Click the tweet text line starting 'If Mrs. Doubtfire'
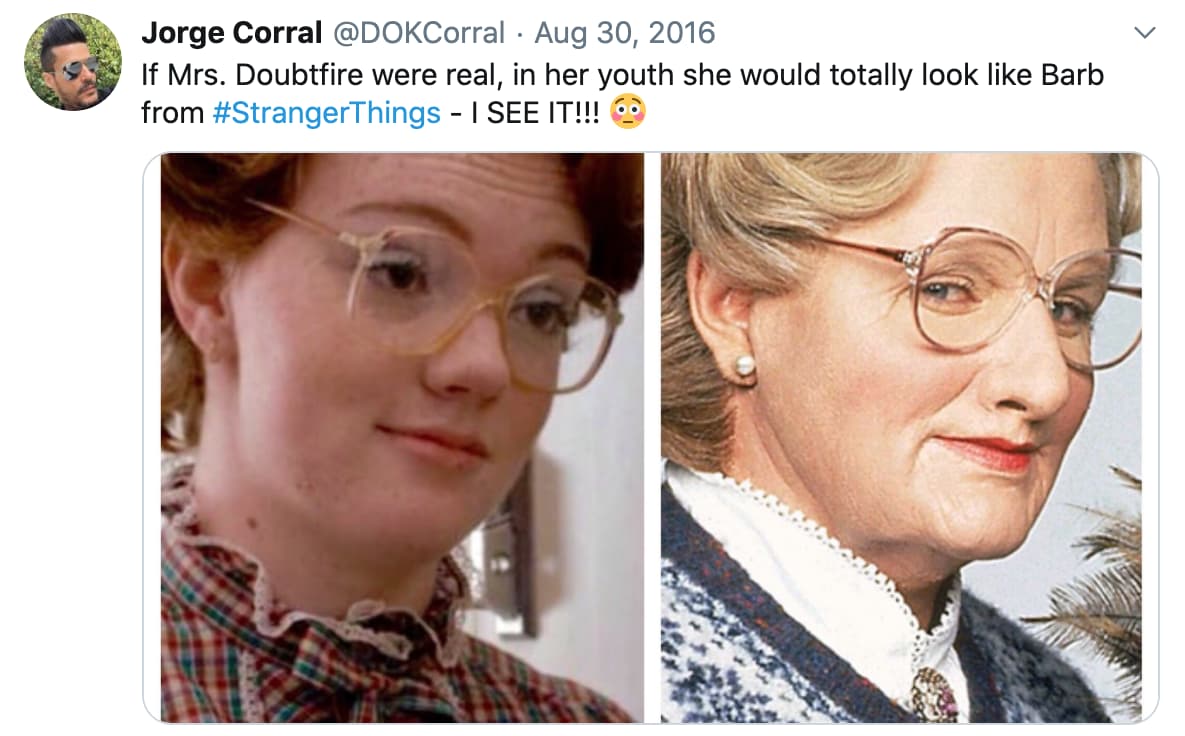Screen dimensions: 1185x736 [x=622, y=75]
